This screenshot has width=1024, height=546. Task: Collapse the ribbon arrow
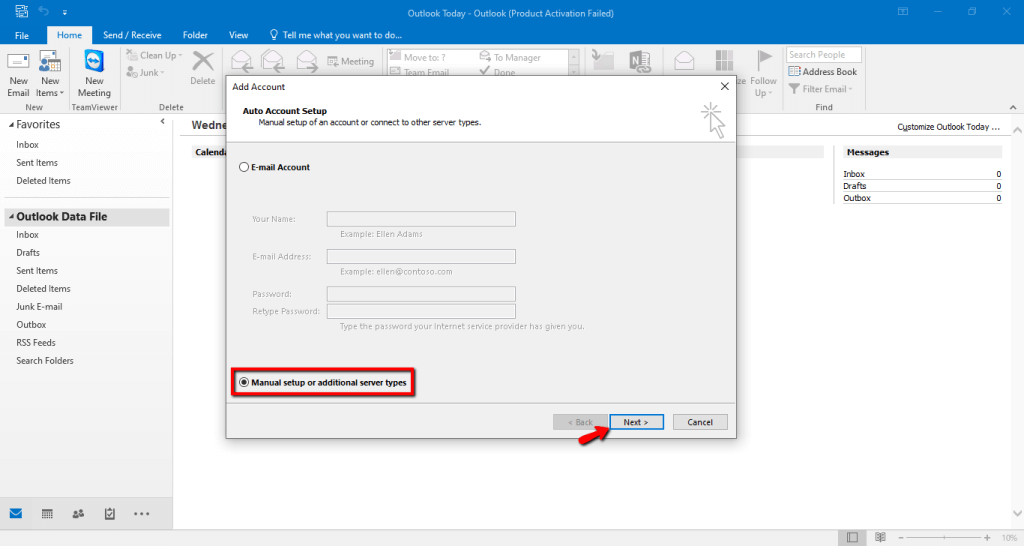(x=1013, y=107)
